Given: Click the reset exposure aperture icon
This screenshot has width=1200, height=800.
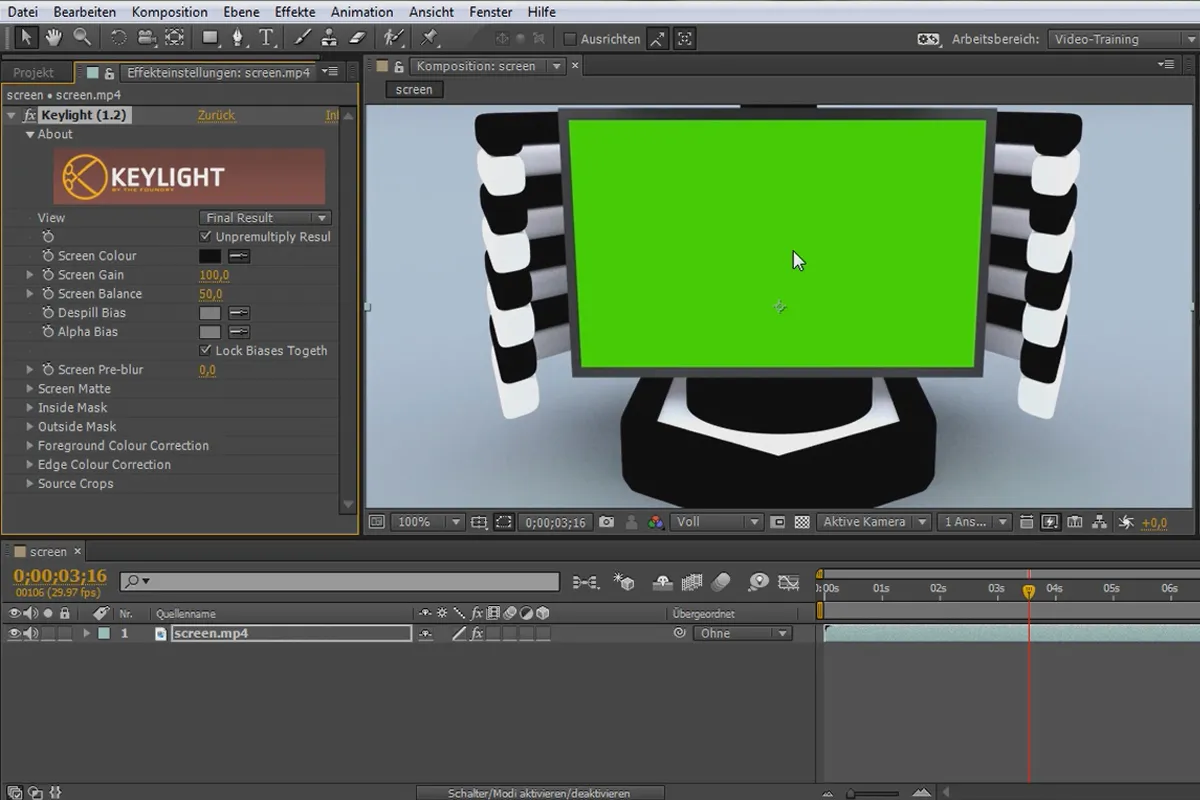Looking at the screenshot, I should [1126, 522].
